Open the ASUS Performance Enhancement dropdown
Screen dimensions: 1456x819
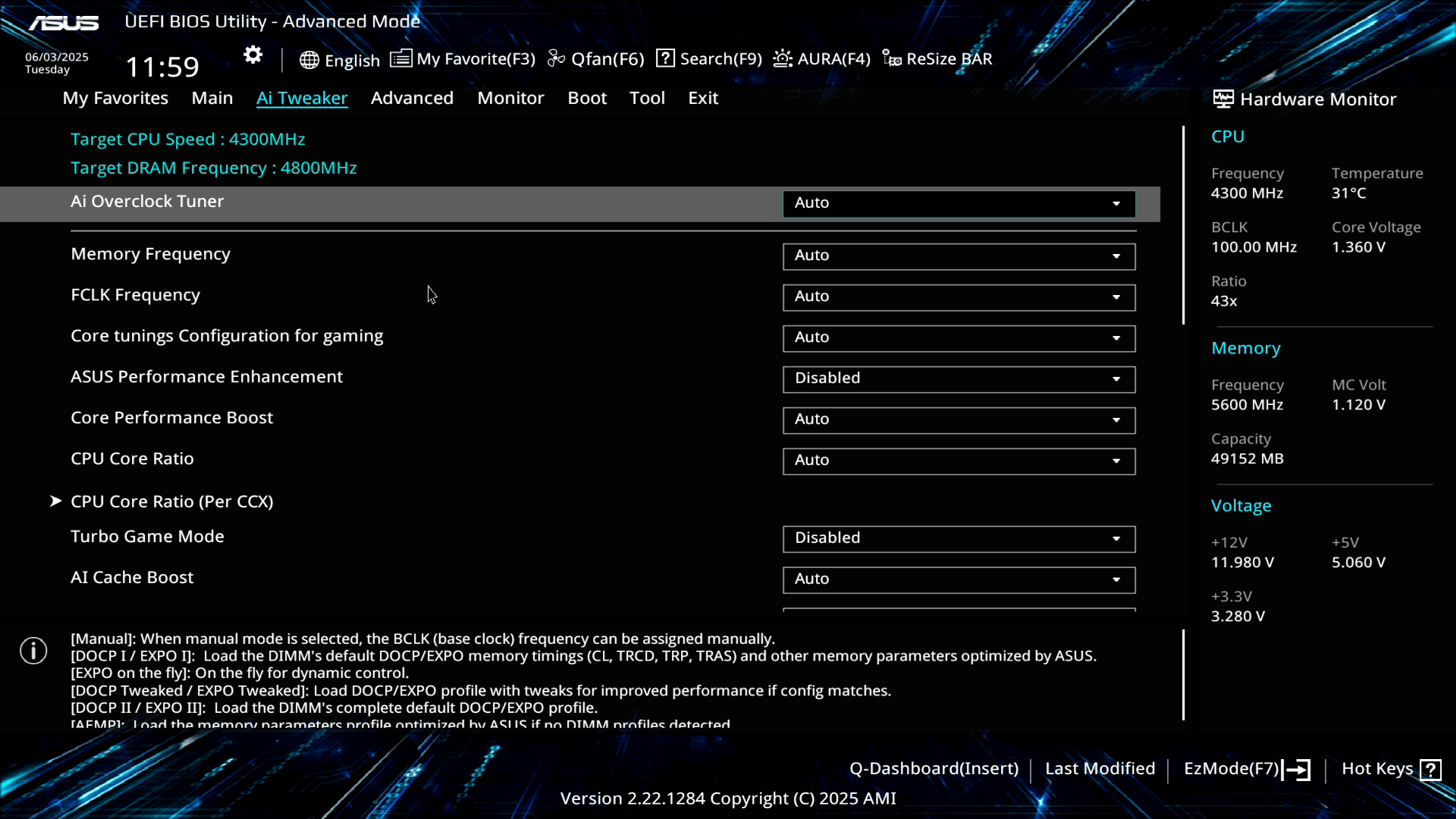coord(959,379)
